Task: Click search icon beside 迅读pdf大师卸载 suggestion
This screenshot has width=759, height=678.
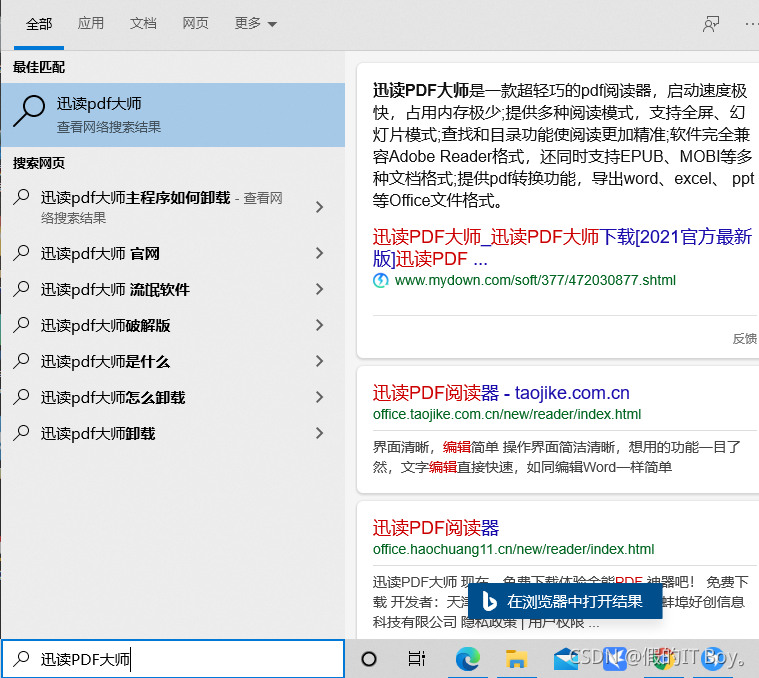Action: tap(21, 433)
